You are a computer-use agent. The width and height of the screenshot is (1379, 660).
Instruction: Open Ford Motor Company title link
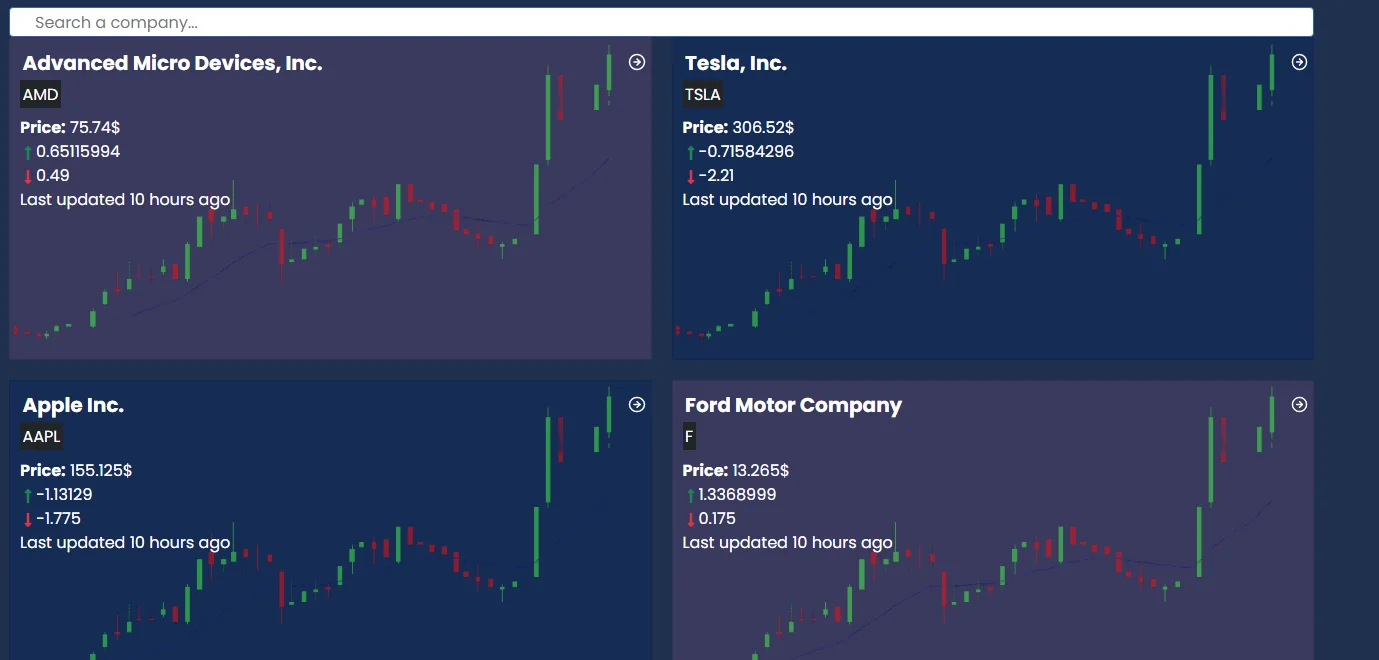(793, 405)
